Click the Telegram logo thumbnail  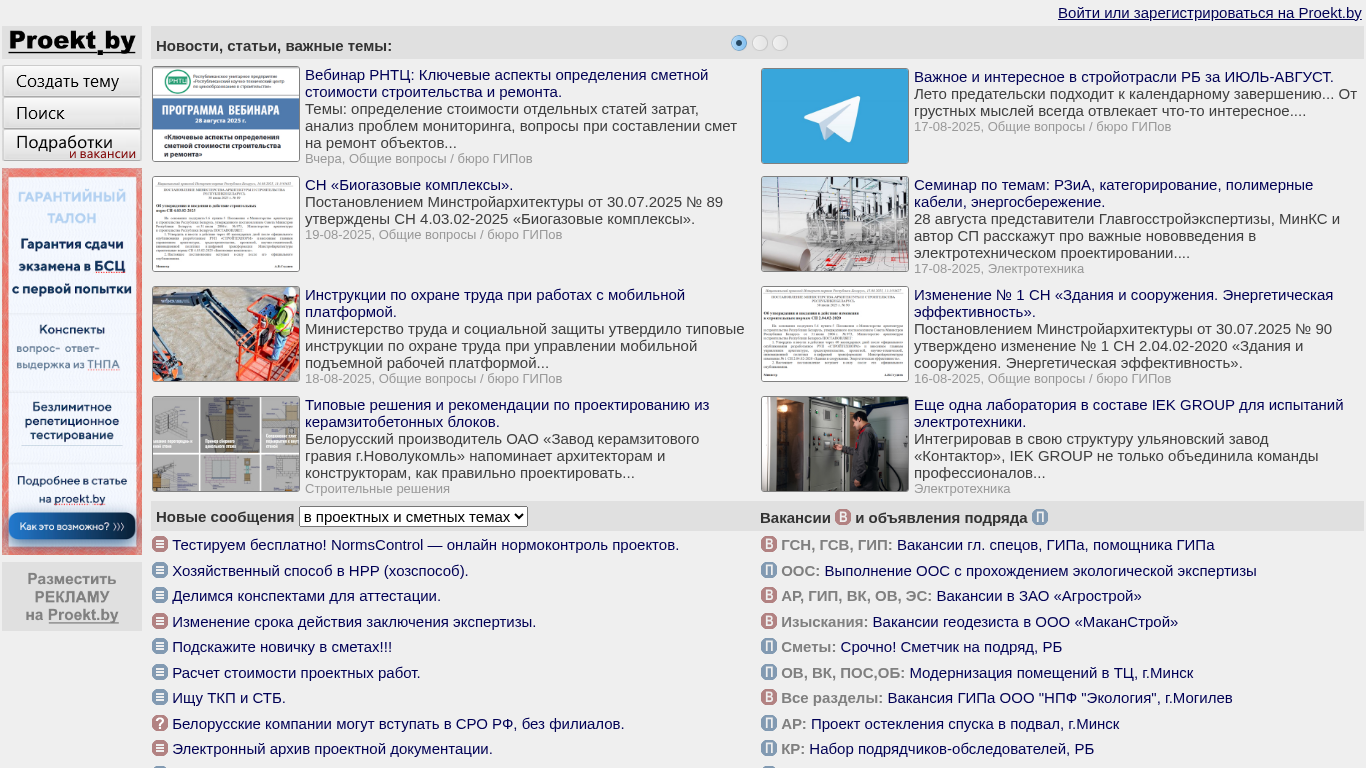click(x=835, y=116)
